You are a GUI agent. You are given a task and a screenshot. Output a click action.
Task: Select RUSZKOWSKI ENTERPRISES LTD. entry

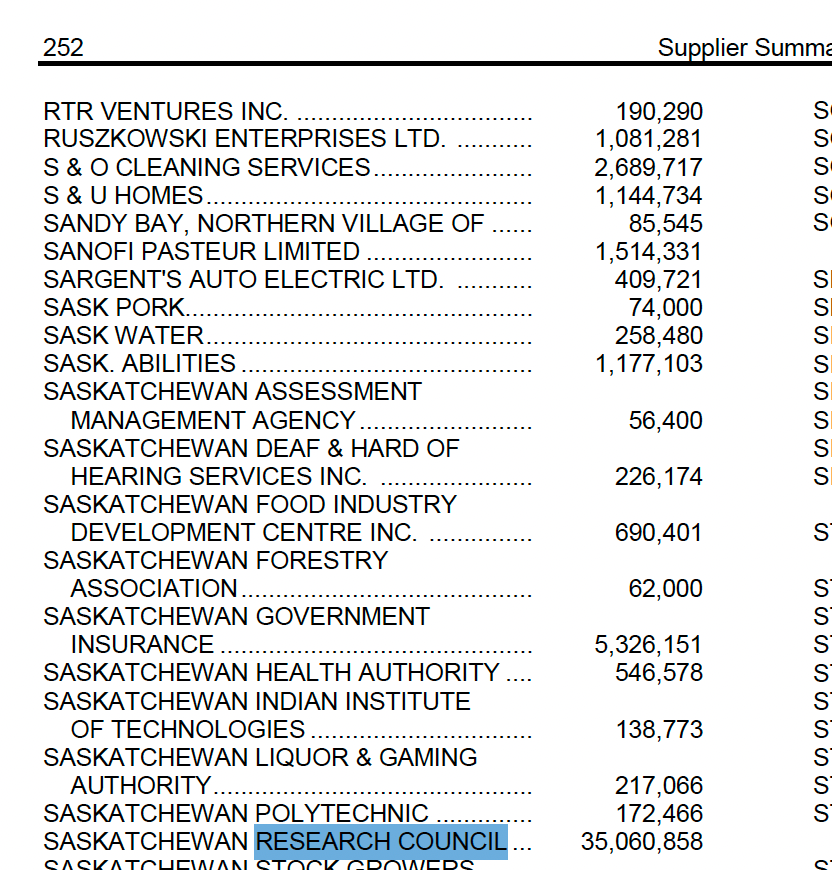244,139
